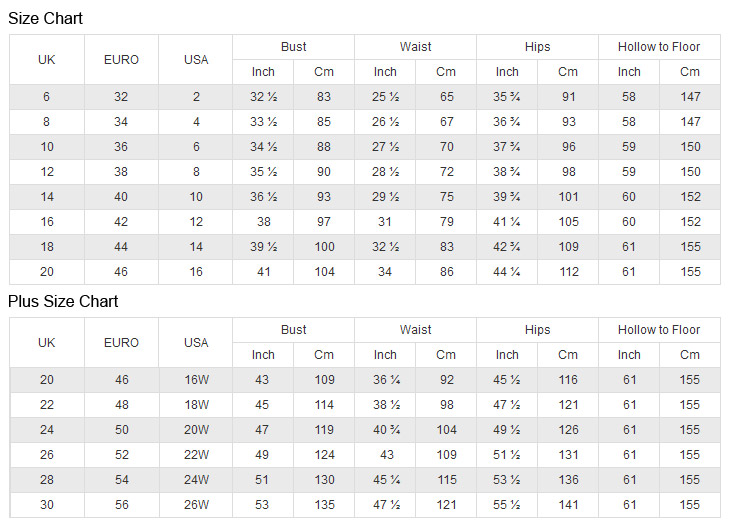Click the EURO 38 size cell
Image resolution: width=730 pixels, height=530 pixels.
121,172
